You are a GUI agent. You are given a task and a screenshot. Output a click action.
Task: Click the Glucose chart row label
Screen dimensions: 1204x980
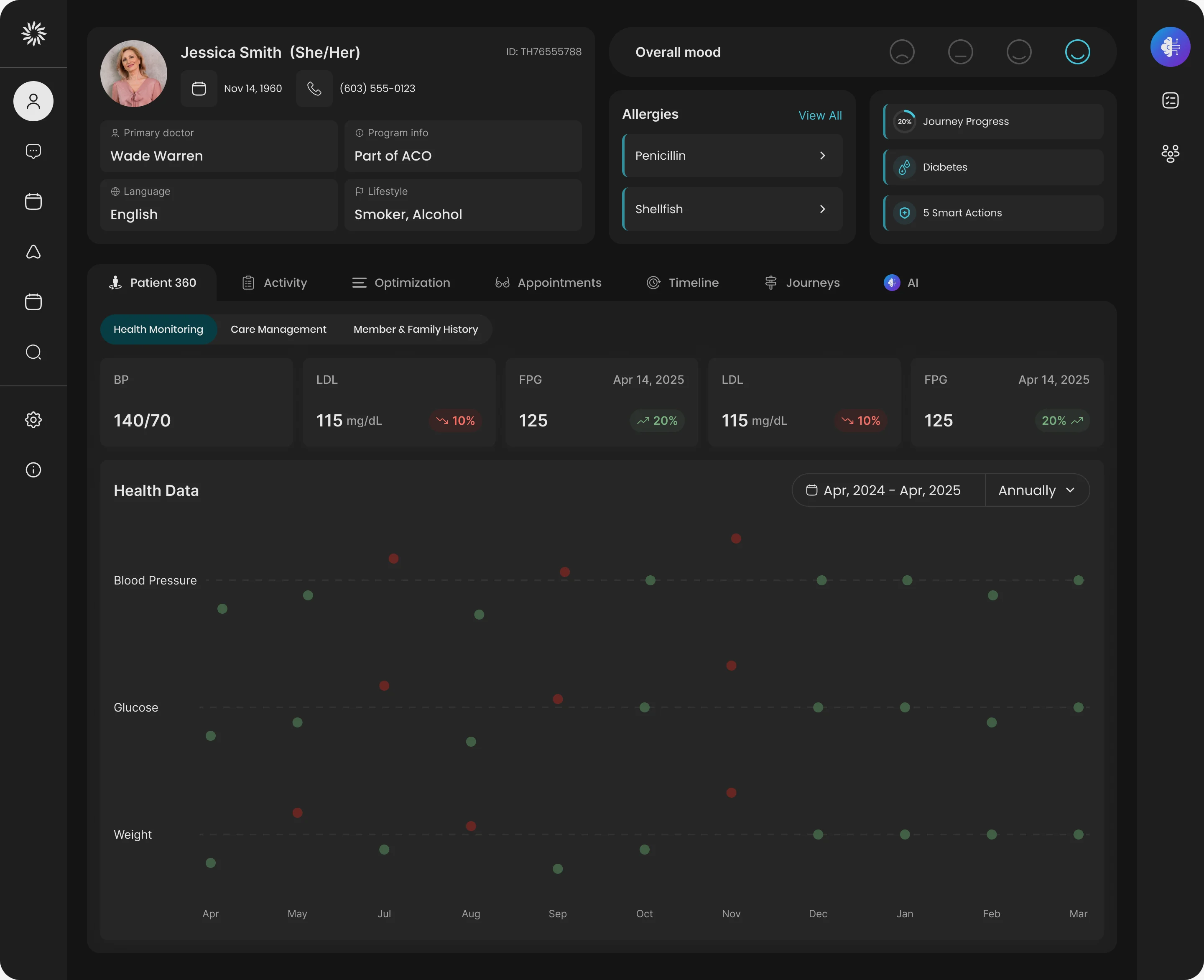(136, 707)
